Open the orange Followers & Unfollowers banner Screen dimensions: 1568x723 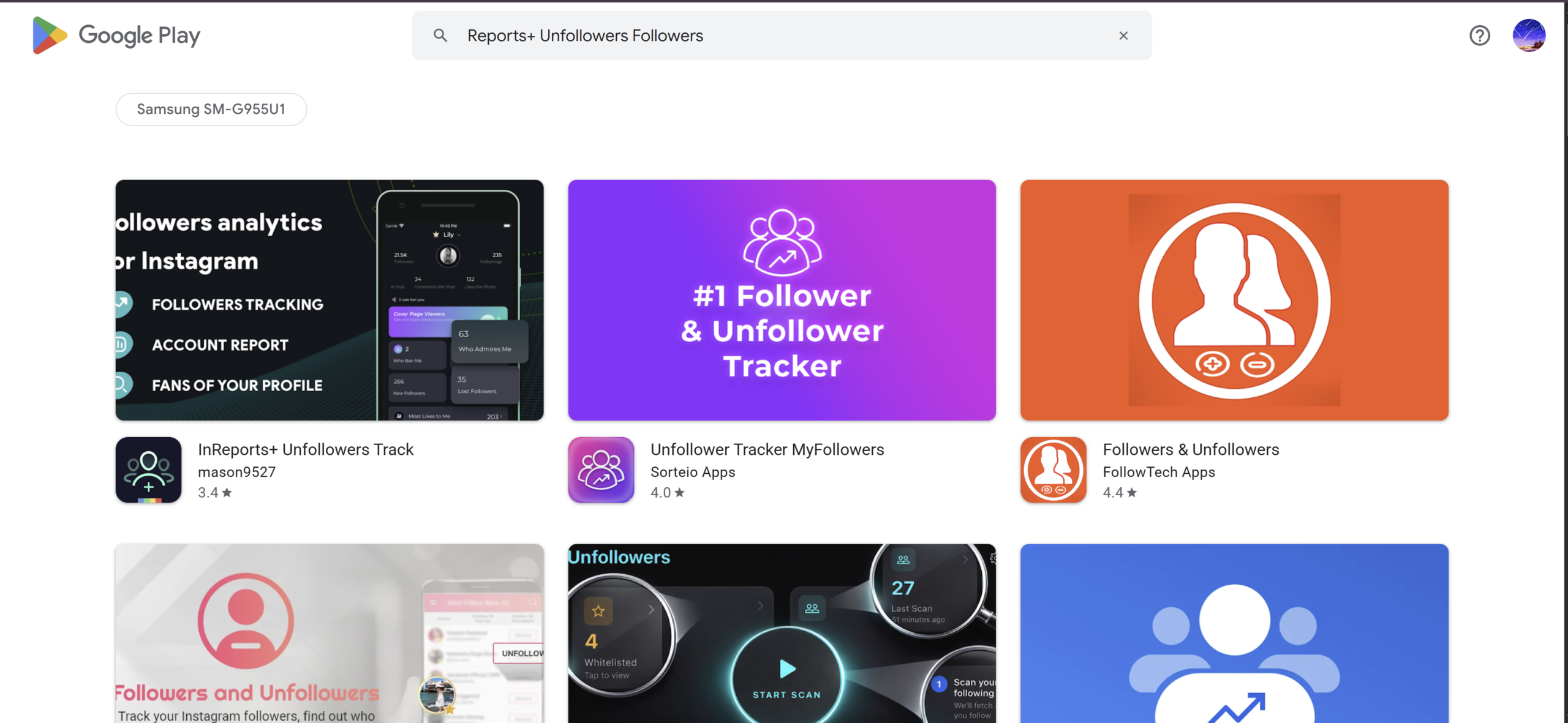coord(1234,300)
